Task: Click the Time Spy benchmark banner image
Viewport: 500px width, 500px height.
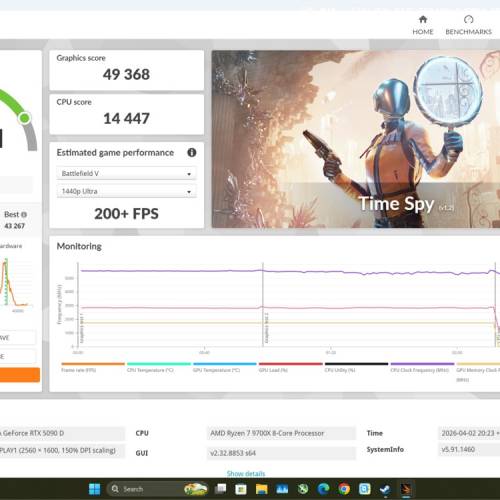Action: click(x=356, y=139)
